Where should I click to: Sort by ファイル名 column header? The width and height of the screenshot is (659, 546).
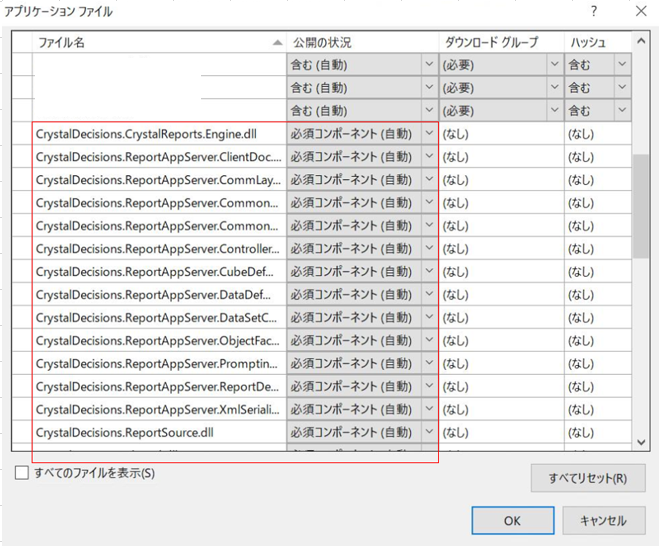[159, 42]
